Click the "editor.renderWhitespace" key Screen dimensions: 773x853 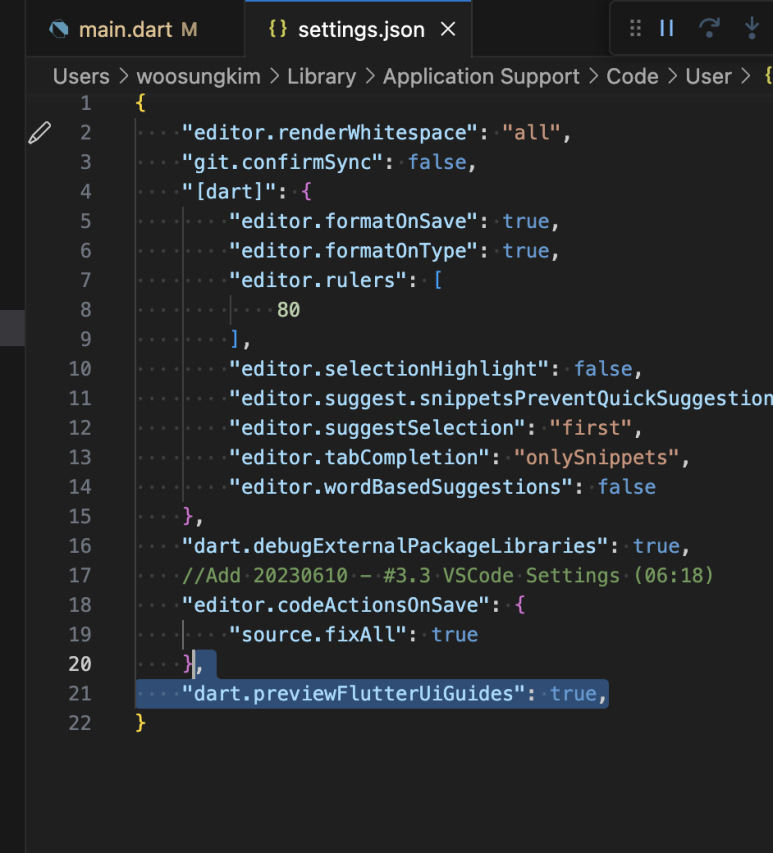330,133
